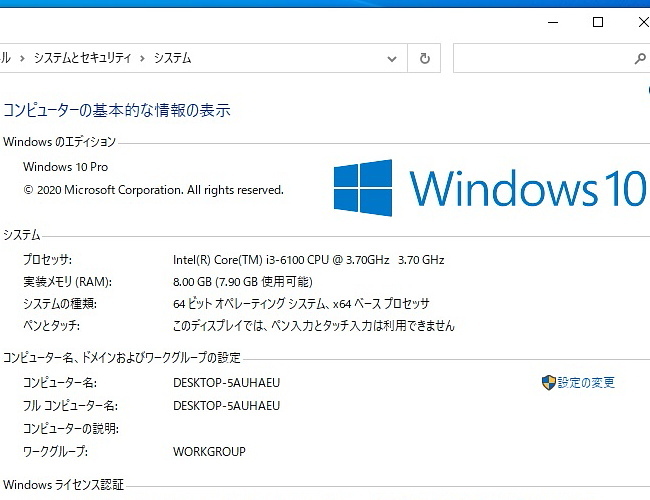Open the 設定の変更 link
The width and height of the screenshot is (650, 500).
[x=586, y=382]
